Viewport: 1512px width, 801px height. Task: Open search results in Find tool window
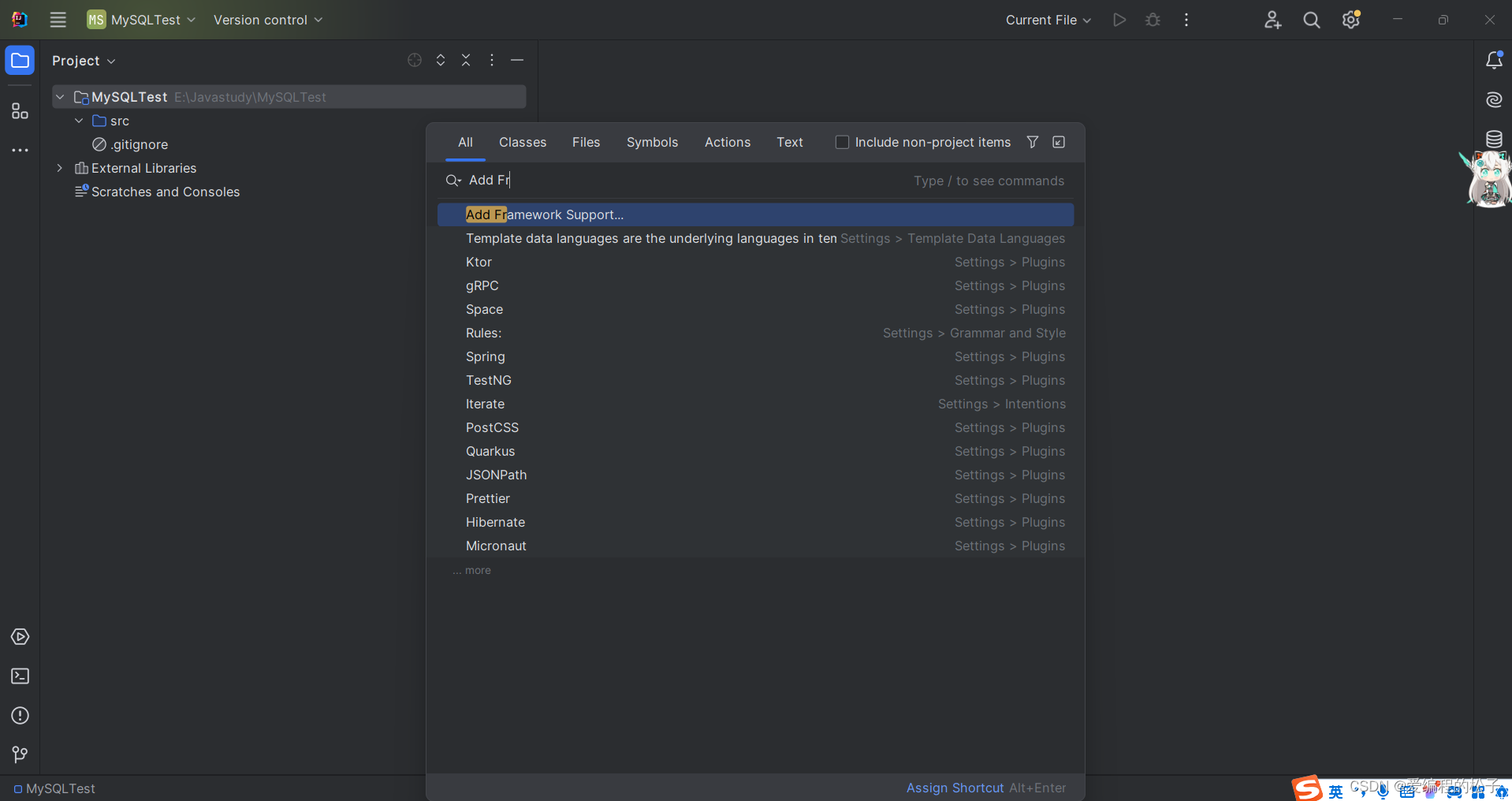tap(1059, 142)
